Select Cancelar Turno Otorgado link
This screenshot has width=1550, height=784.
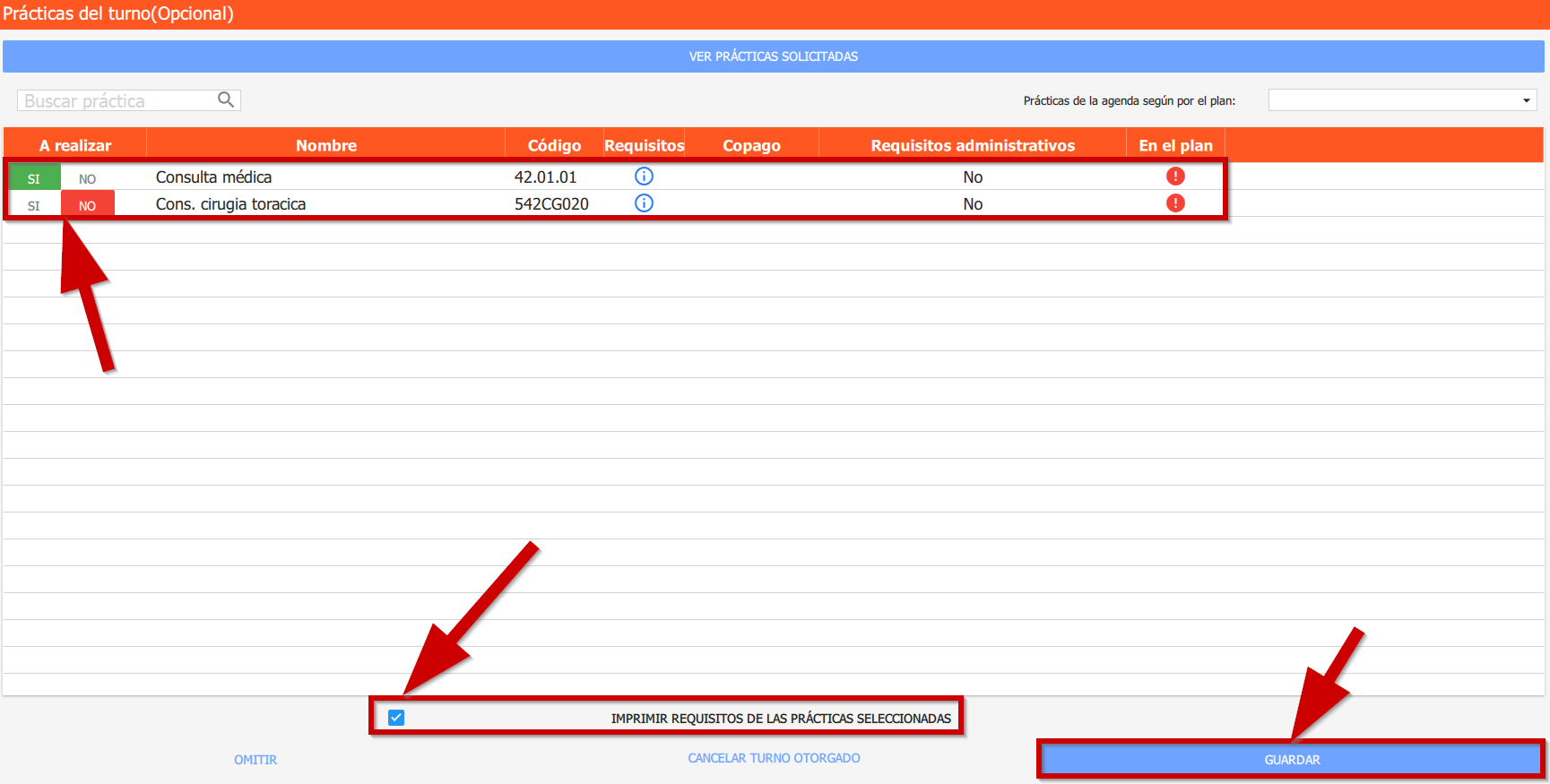point(774,758)
